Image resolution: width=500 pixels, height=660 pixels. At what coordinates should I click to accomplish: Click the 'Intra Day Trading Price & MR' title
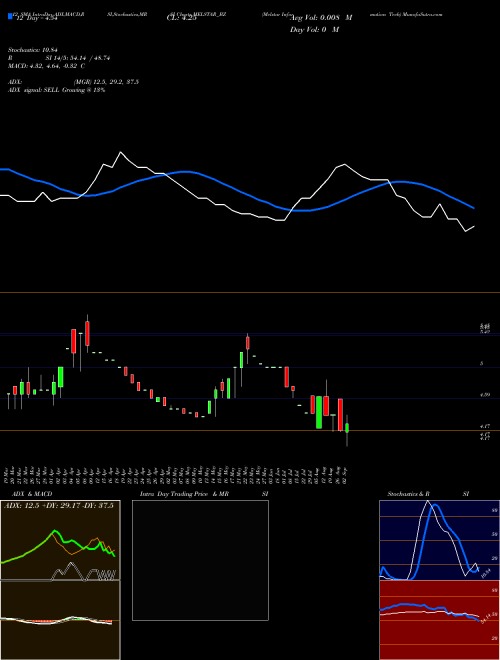(x=184, y=494)
